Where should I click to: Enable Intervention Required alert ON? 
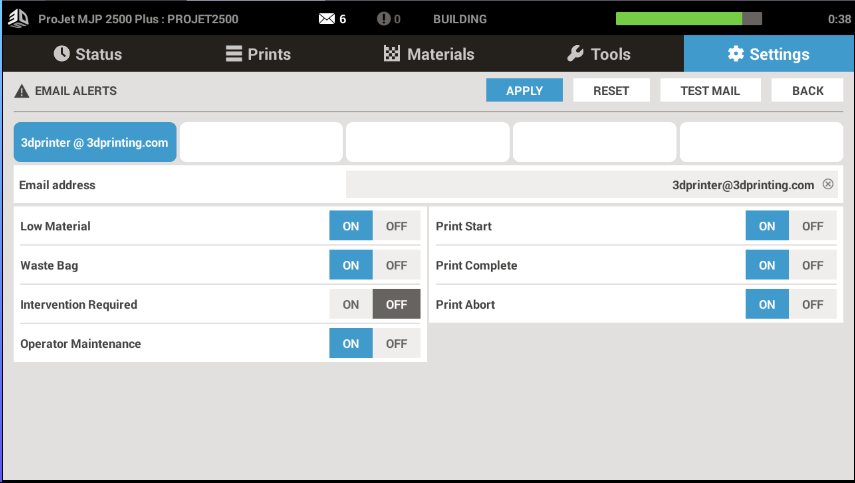351,305
